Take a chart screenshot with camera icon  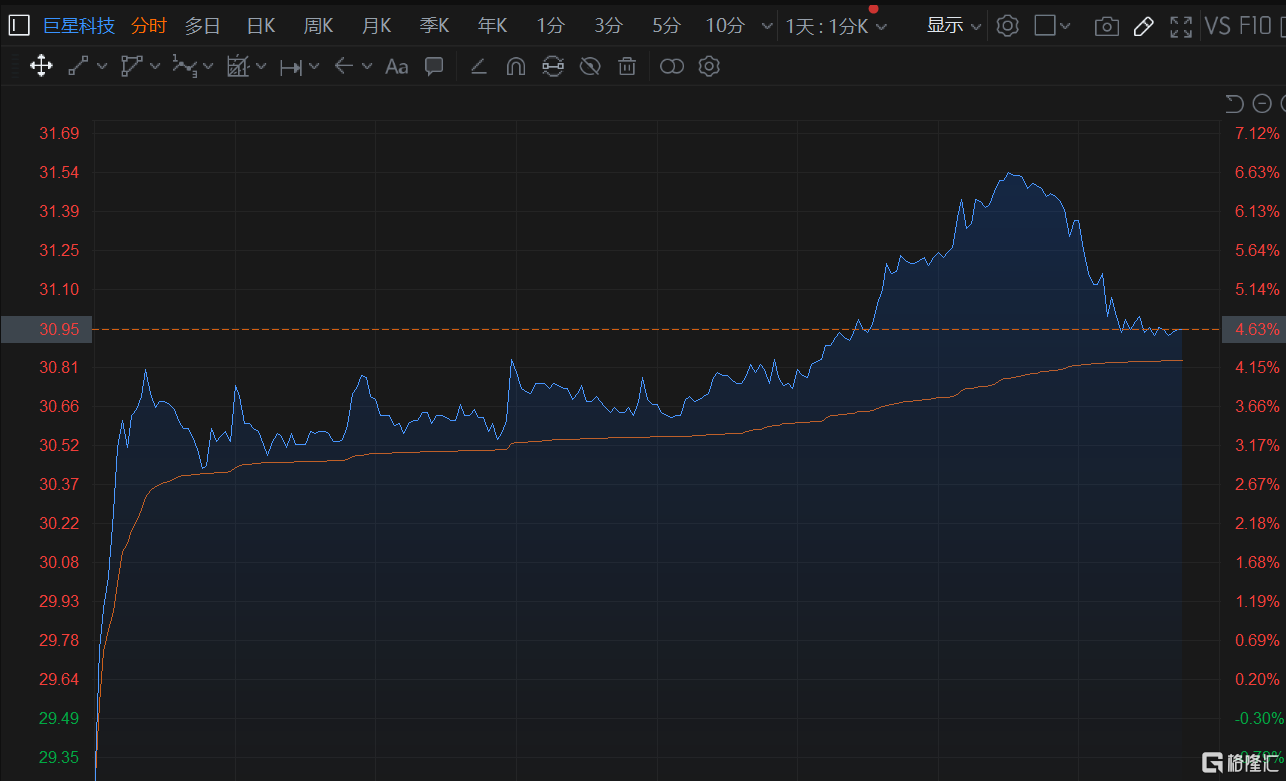click(x=1107, y=26)
